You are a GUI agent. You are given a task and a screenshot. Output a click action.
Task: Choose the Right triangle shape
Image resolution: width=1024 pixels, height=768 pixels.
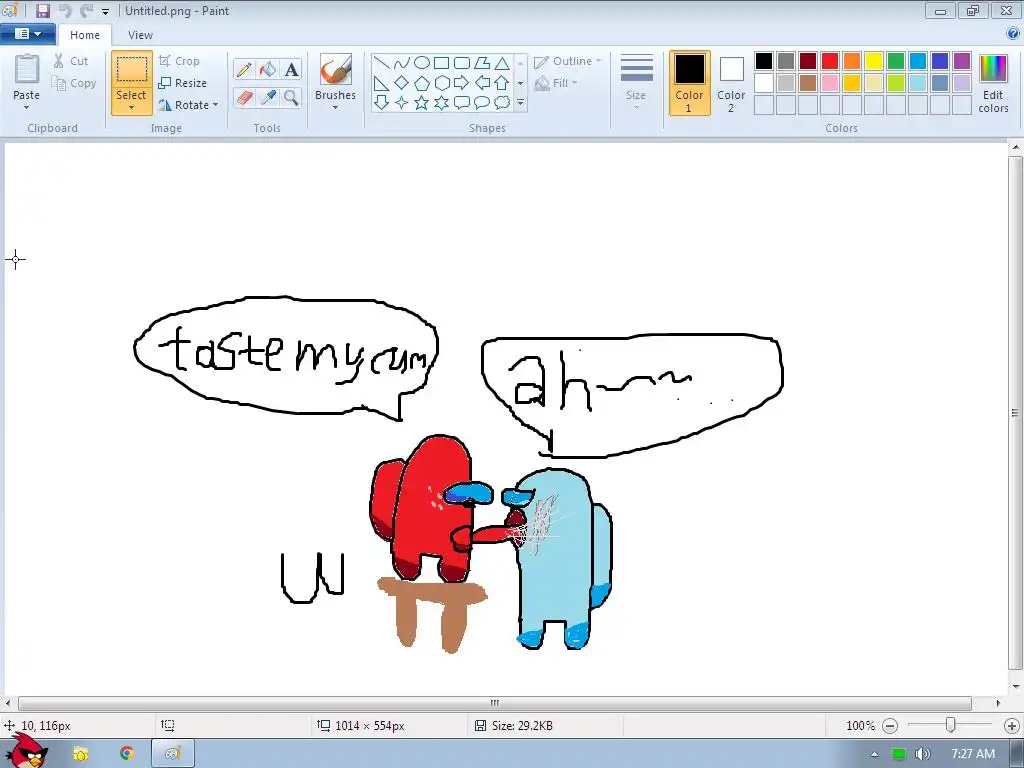pyautogui.click(x=381, y=83)
